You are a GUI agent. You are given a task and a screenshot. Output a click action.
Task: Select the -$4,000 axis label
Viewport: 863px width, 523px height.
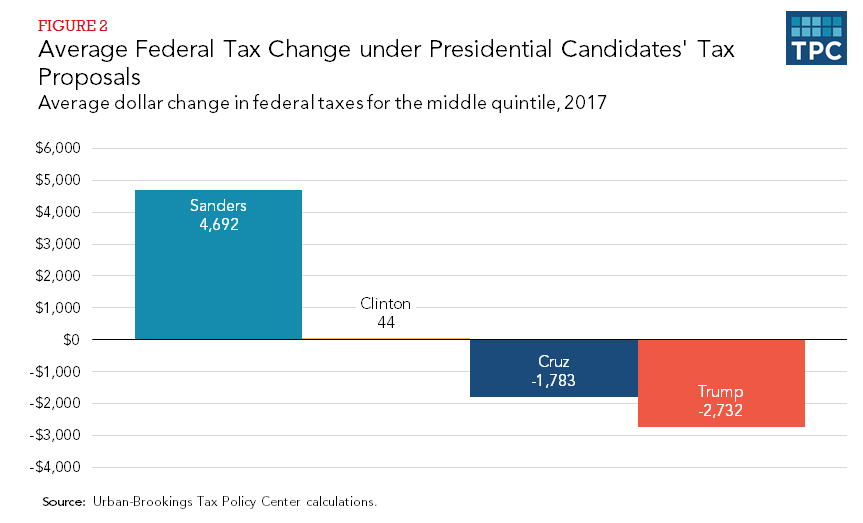tap(57, 468)
